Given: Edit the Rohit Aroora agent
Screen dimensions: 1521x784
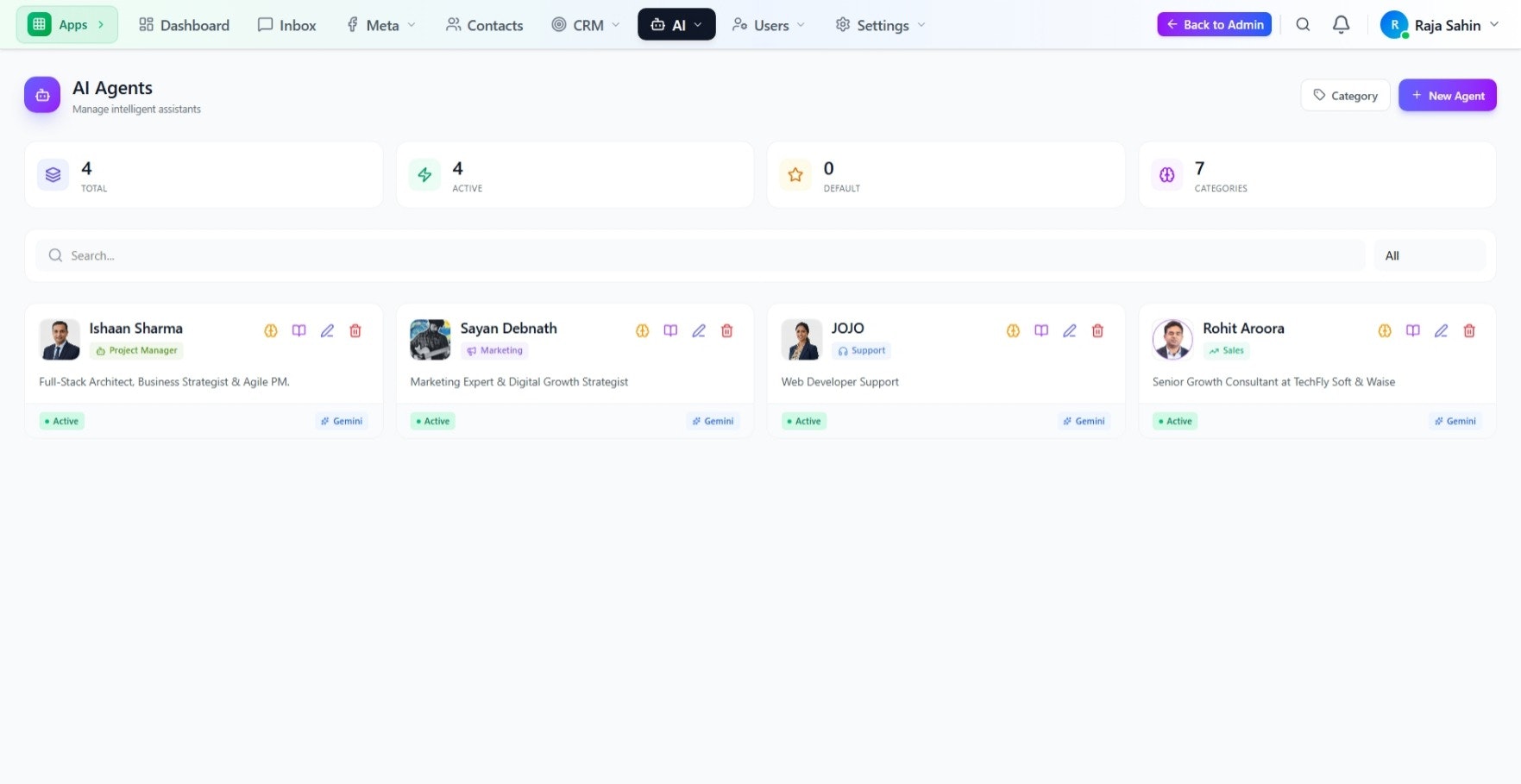Looking at the screenshot, I should [1441, 330].
